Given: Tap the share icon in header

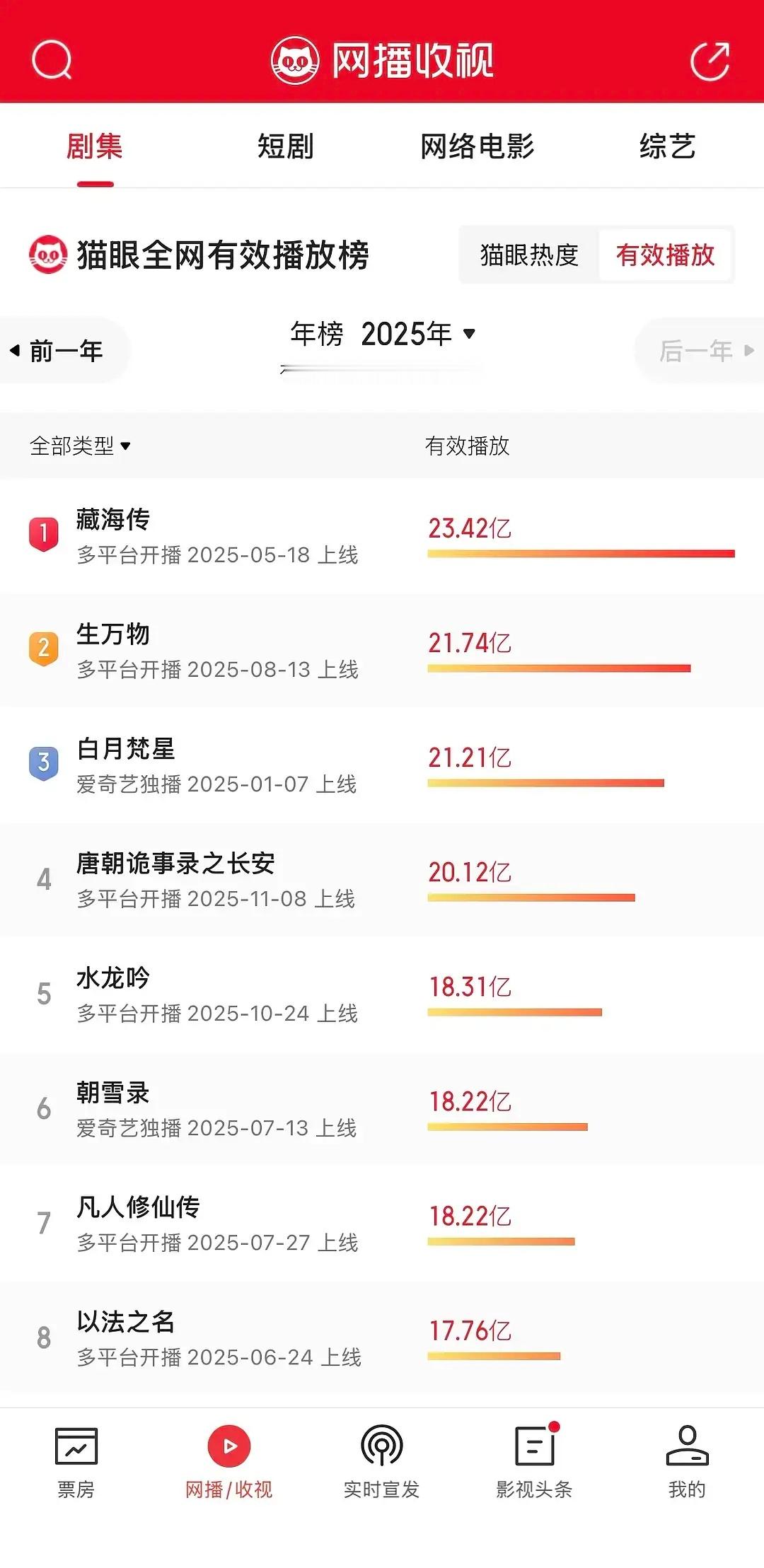Looking at the screenshot, I should click(x=710, y=61).
